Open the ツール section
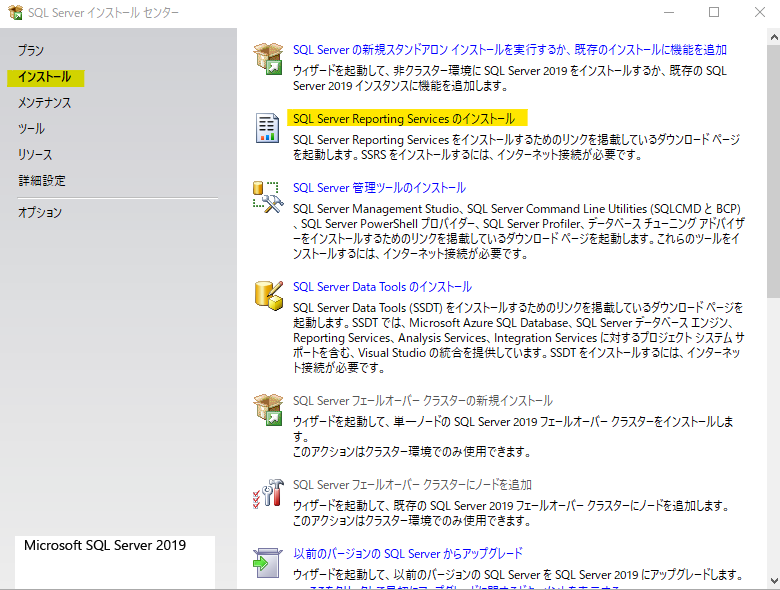780x590 pixels. [31, 129]
